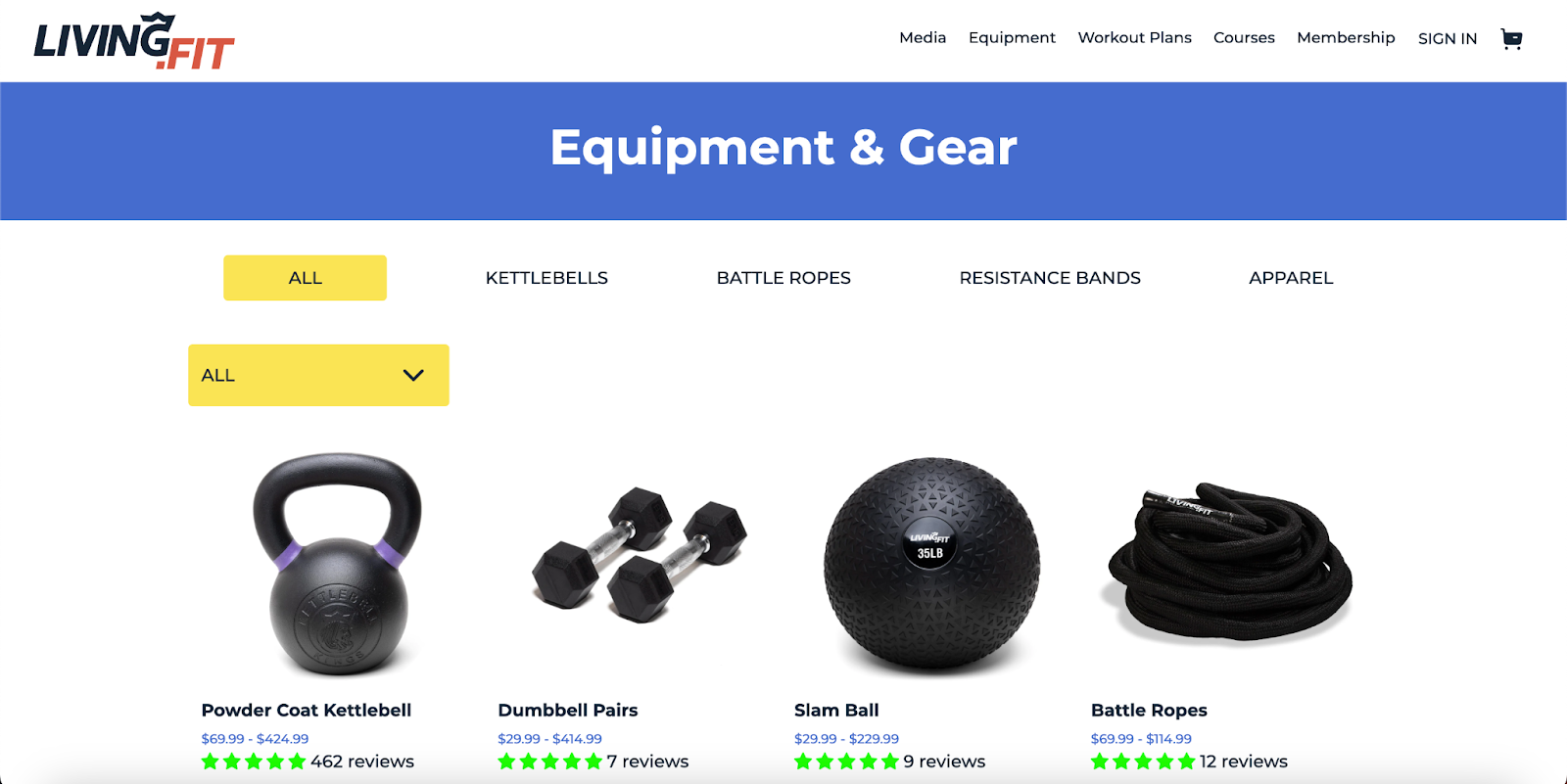Click the Slam Ball star rating

click(846, 761)
